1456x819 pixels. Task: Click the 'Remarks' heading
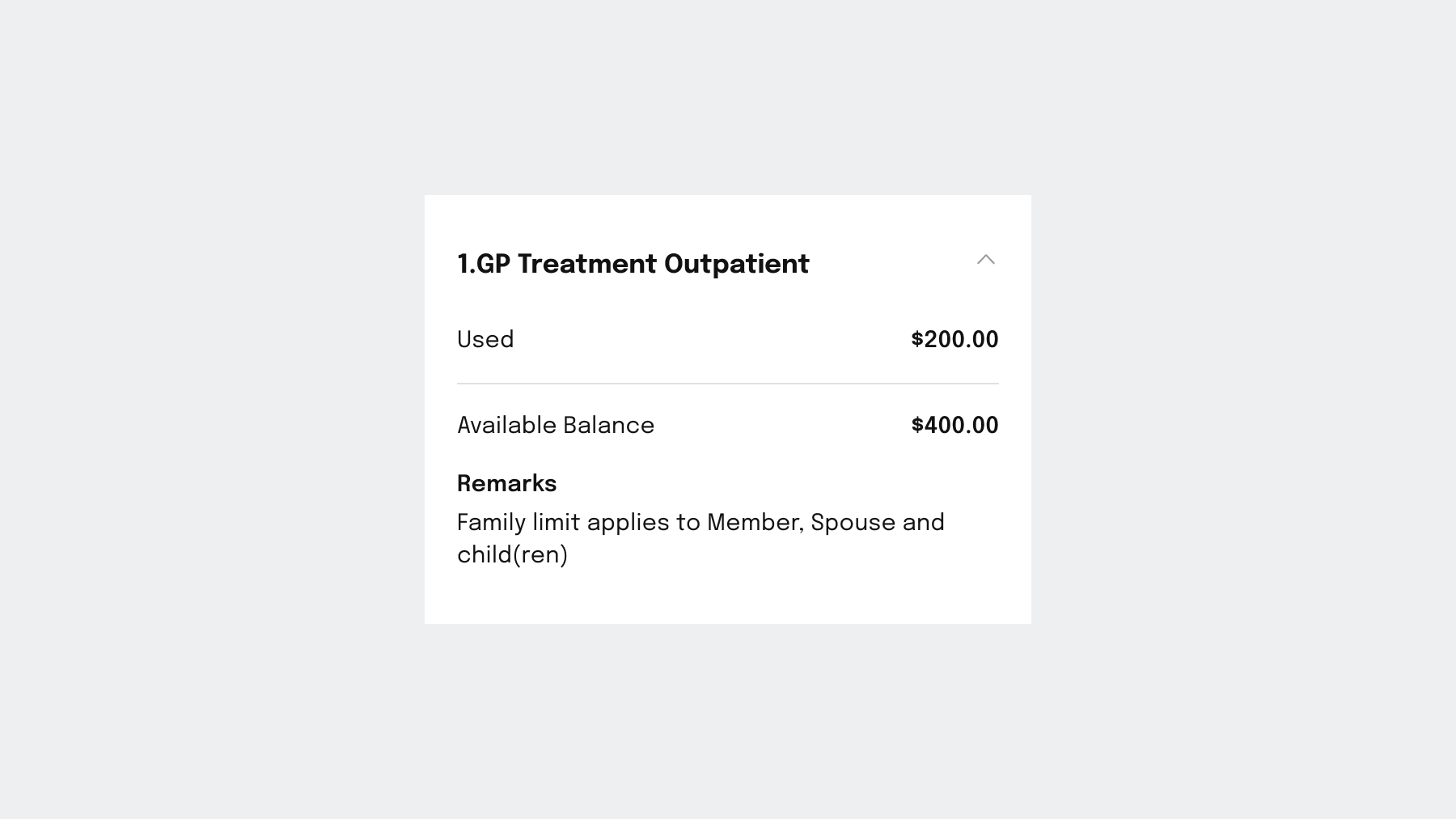pyautogui.click(x=506, y=484)
